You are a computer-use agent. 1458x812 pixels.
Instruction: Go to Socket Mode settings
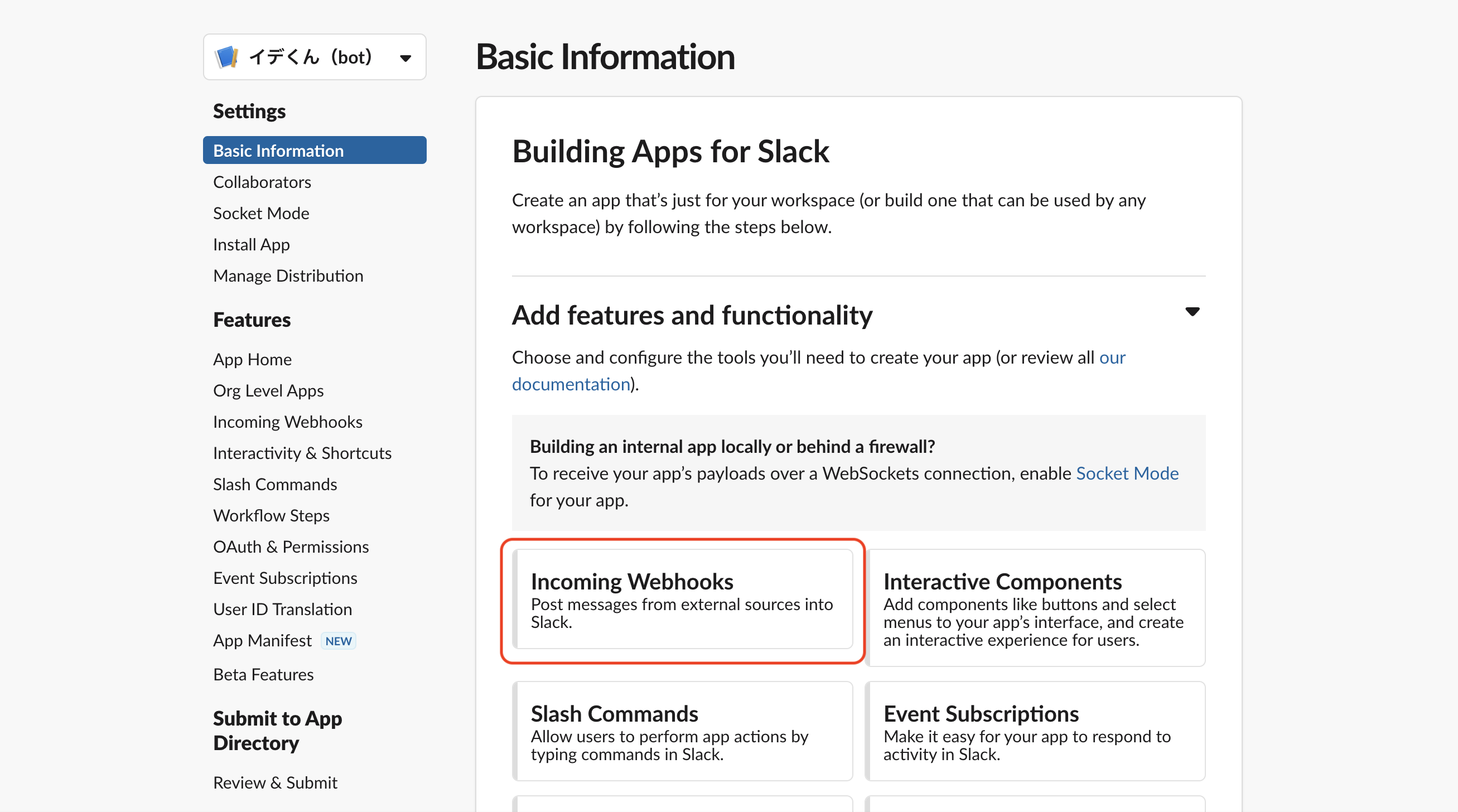[261, 213]
